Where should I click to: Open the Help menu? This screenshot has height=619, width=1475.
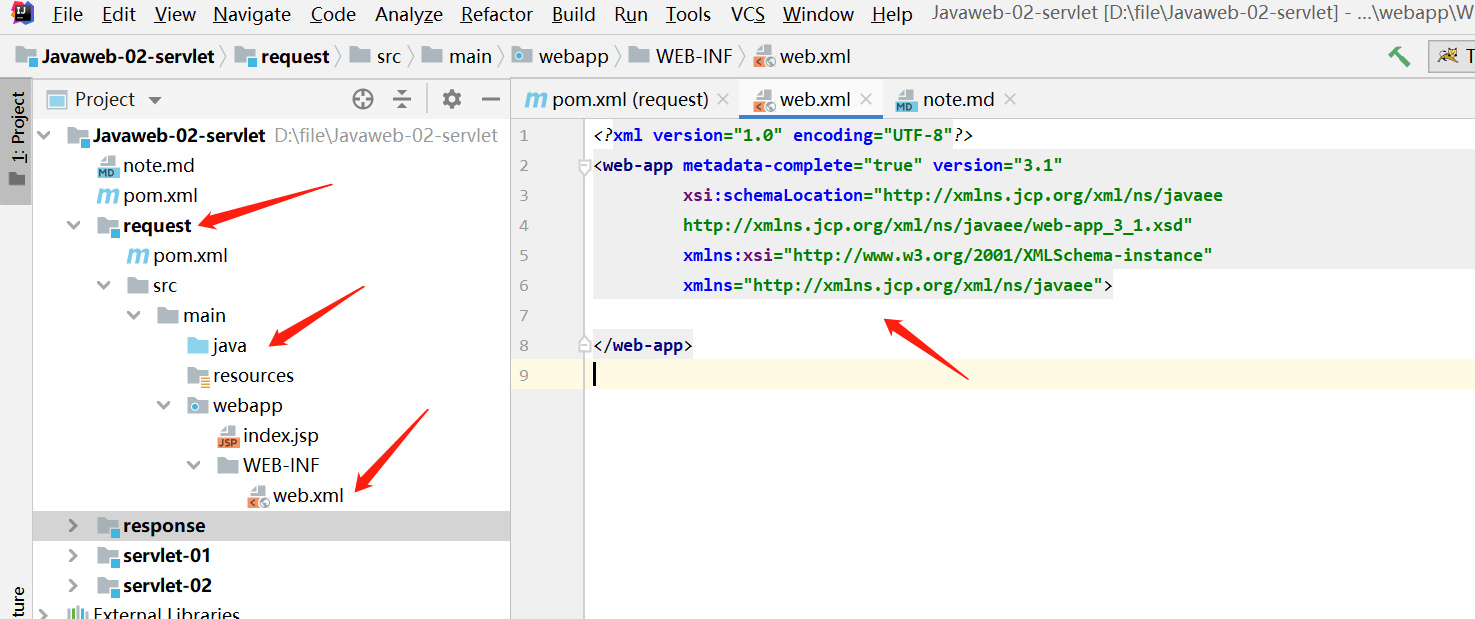point(891,15)
